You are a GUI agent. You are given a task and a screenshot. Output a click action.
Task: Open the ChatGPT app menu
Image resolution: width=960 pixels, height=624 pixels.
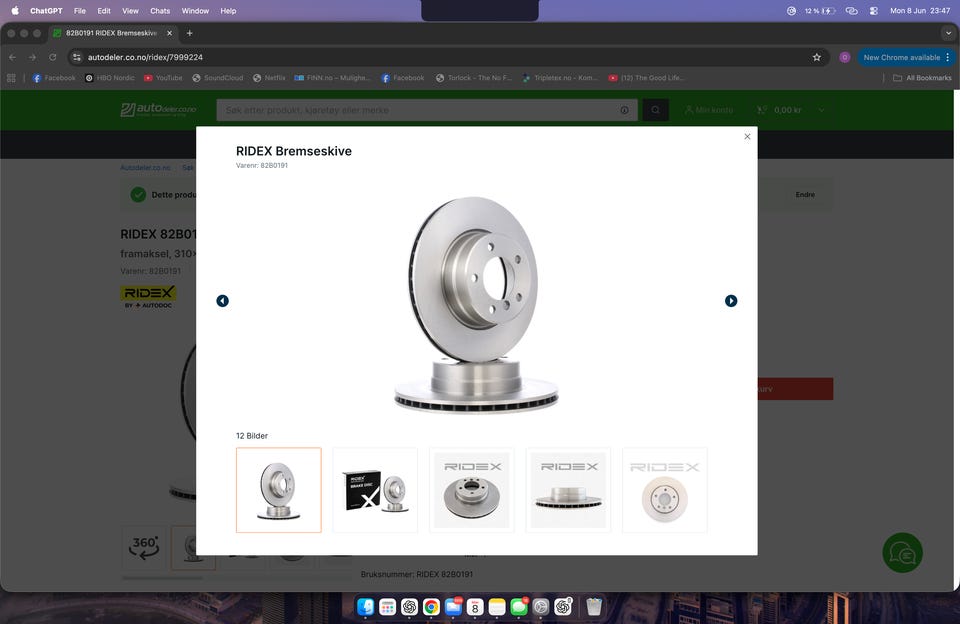(46, 10)
